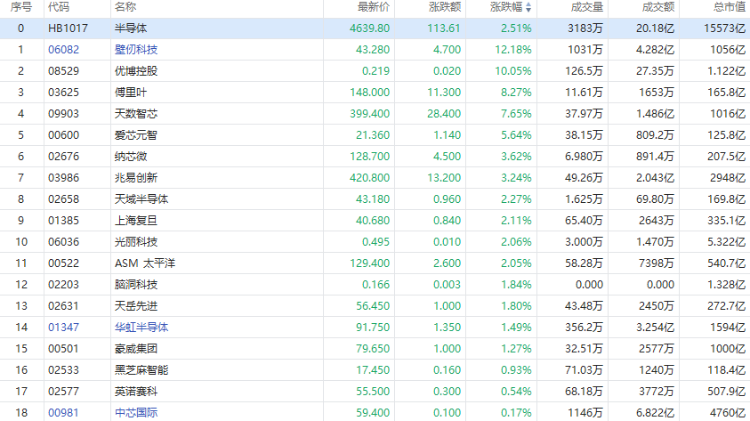Select 兆易创新 row name
The height and width of the screenshot is (421, 750).
(136, 178)
